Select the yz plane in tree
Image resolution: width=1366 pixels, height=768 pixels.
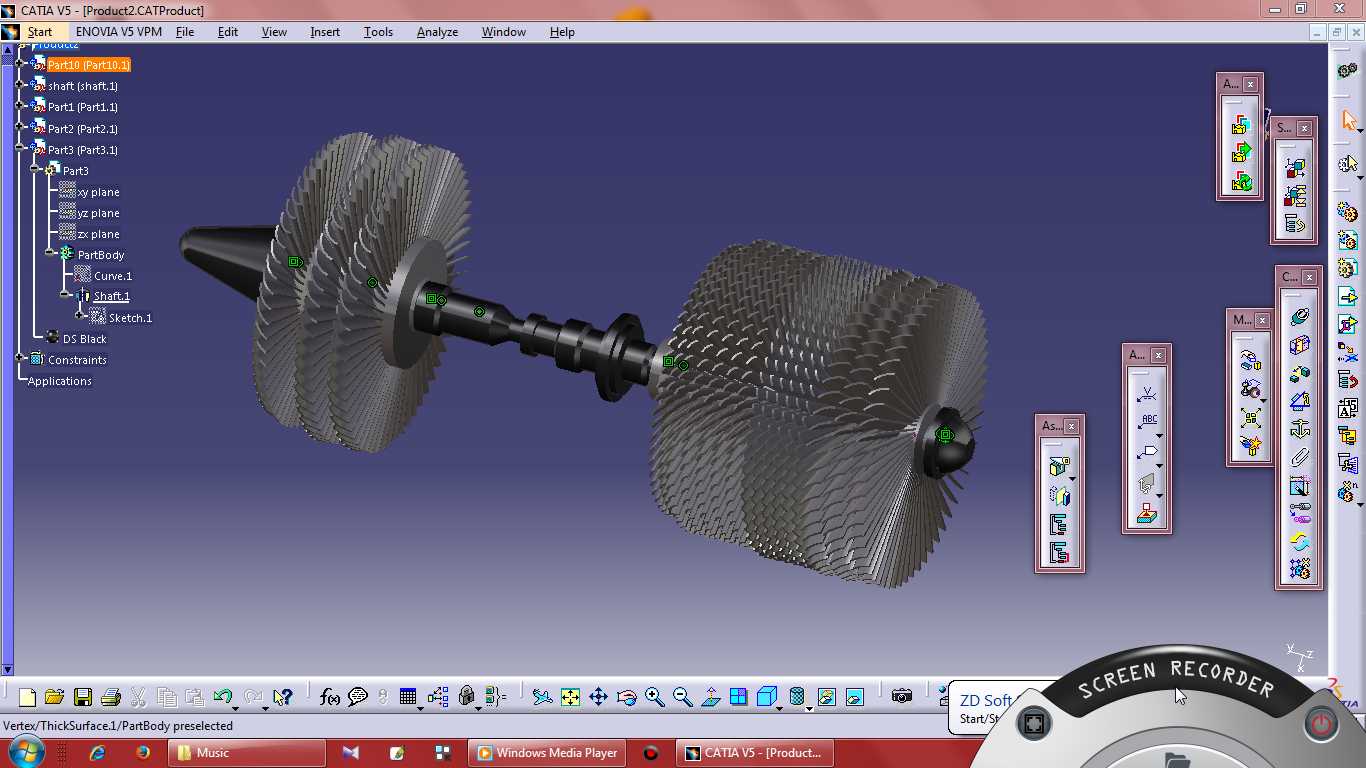point(98,213)
